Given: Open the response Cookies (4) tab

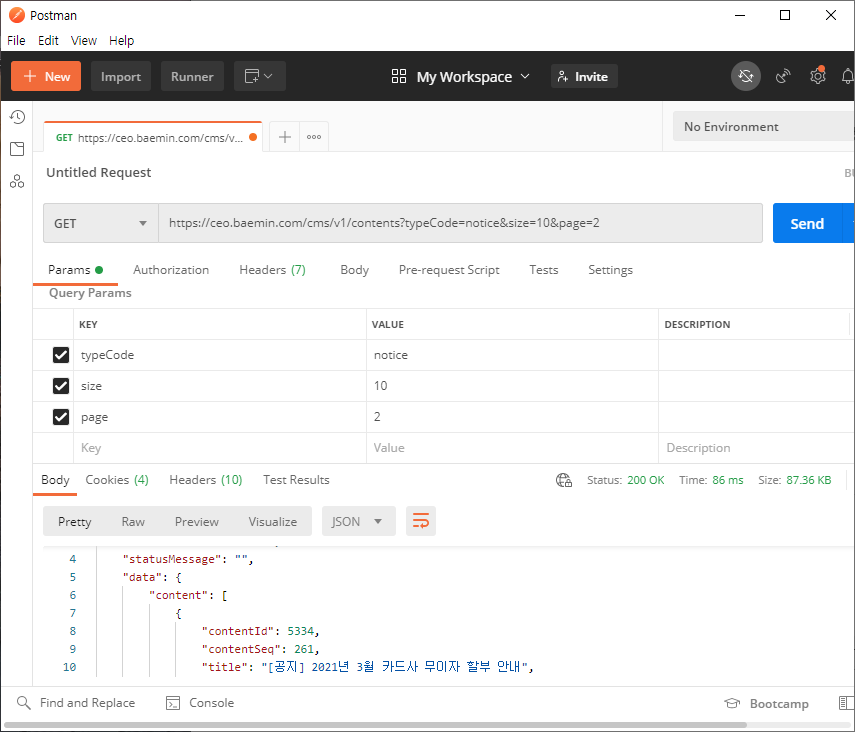Looking at the screenshot, I should pyautogui.click(x=117, y=480).
